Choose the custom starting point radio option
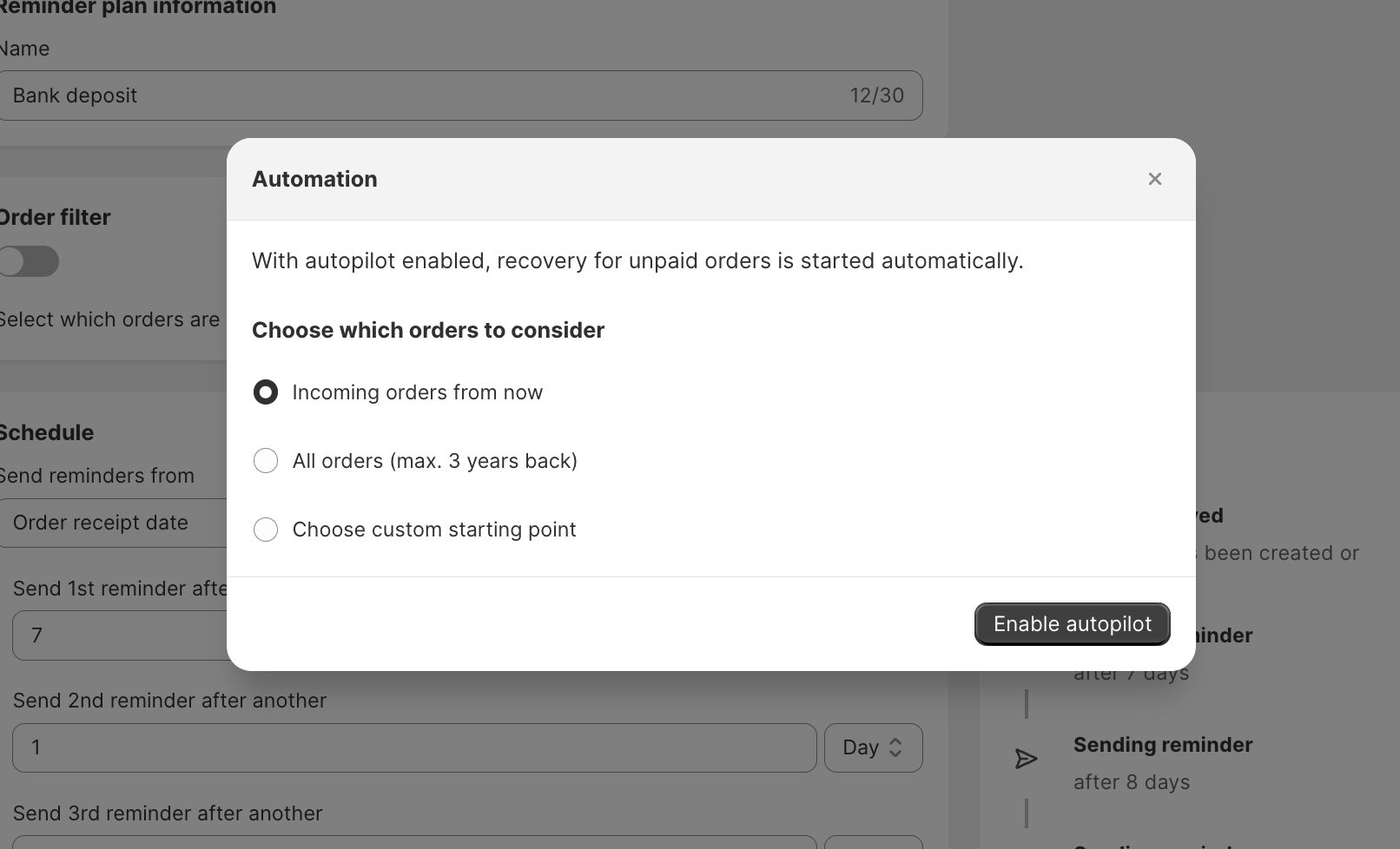The image size is (1400, 849). click(266, 530)
